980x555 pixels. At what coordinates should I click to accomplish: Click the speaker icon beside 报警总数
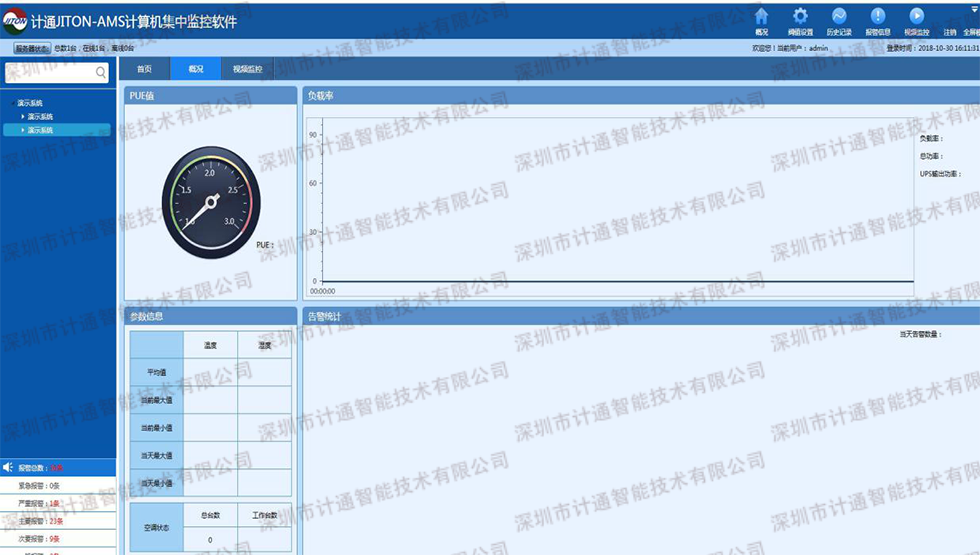pos(8,468)
